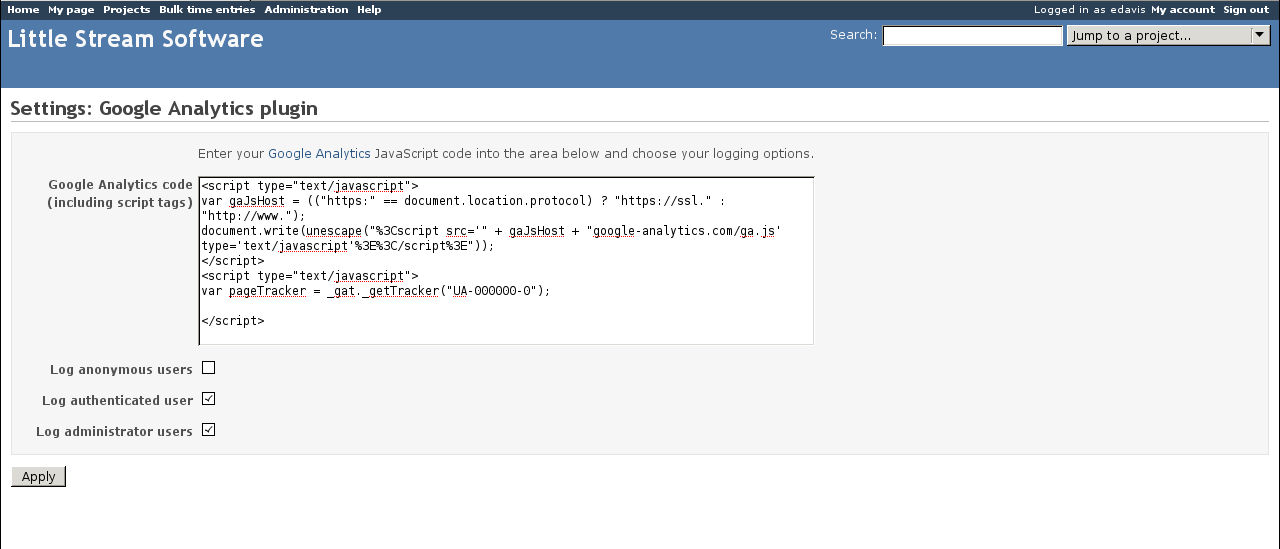Screen dimensions: 1280x549
Task: Focus the Google Analytics code textarea
Action: point(506,261)
